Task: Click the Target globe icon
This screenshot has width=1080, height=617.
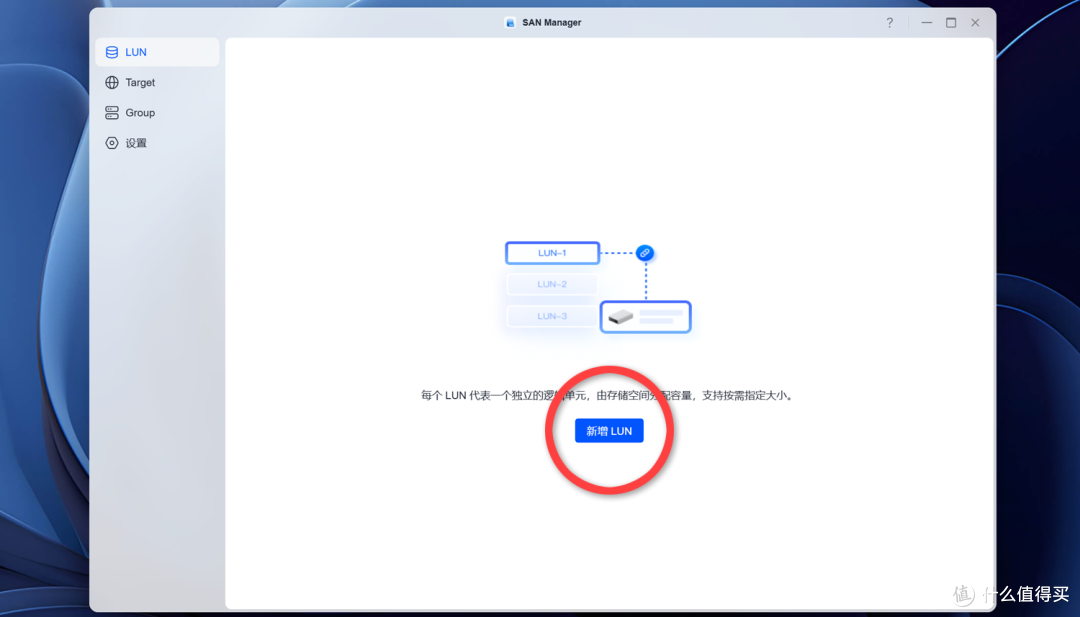Action: 112,83
